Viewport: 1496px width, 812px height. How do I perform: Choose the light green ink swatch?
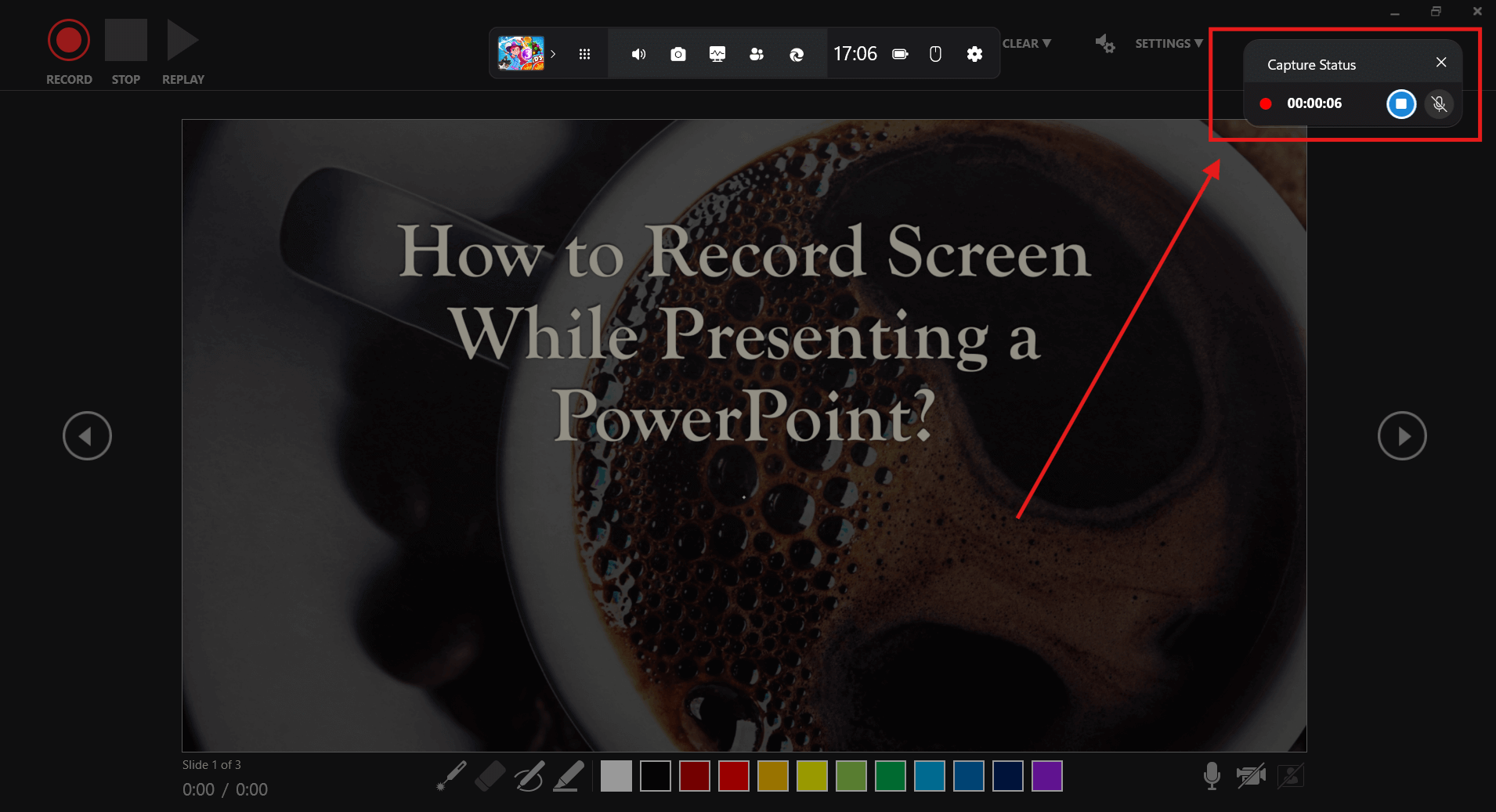click(x=851, y=776)
